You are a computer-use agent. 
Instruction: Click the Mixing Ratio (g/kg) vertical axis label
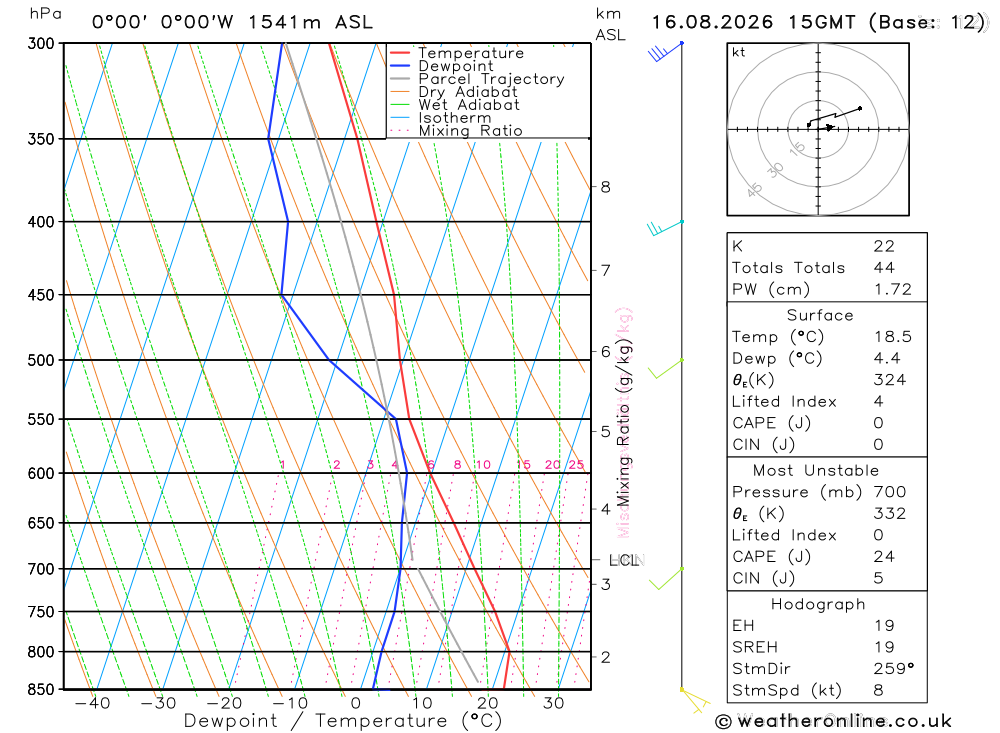coord(623,423)
